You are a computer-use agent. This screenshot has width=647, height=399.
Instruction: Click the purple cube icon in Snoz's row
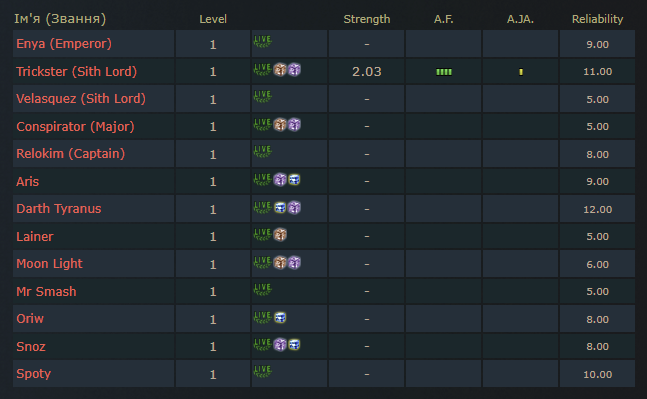click(x=280, y=345)
